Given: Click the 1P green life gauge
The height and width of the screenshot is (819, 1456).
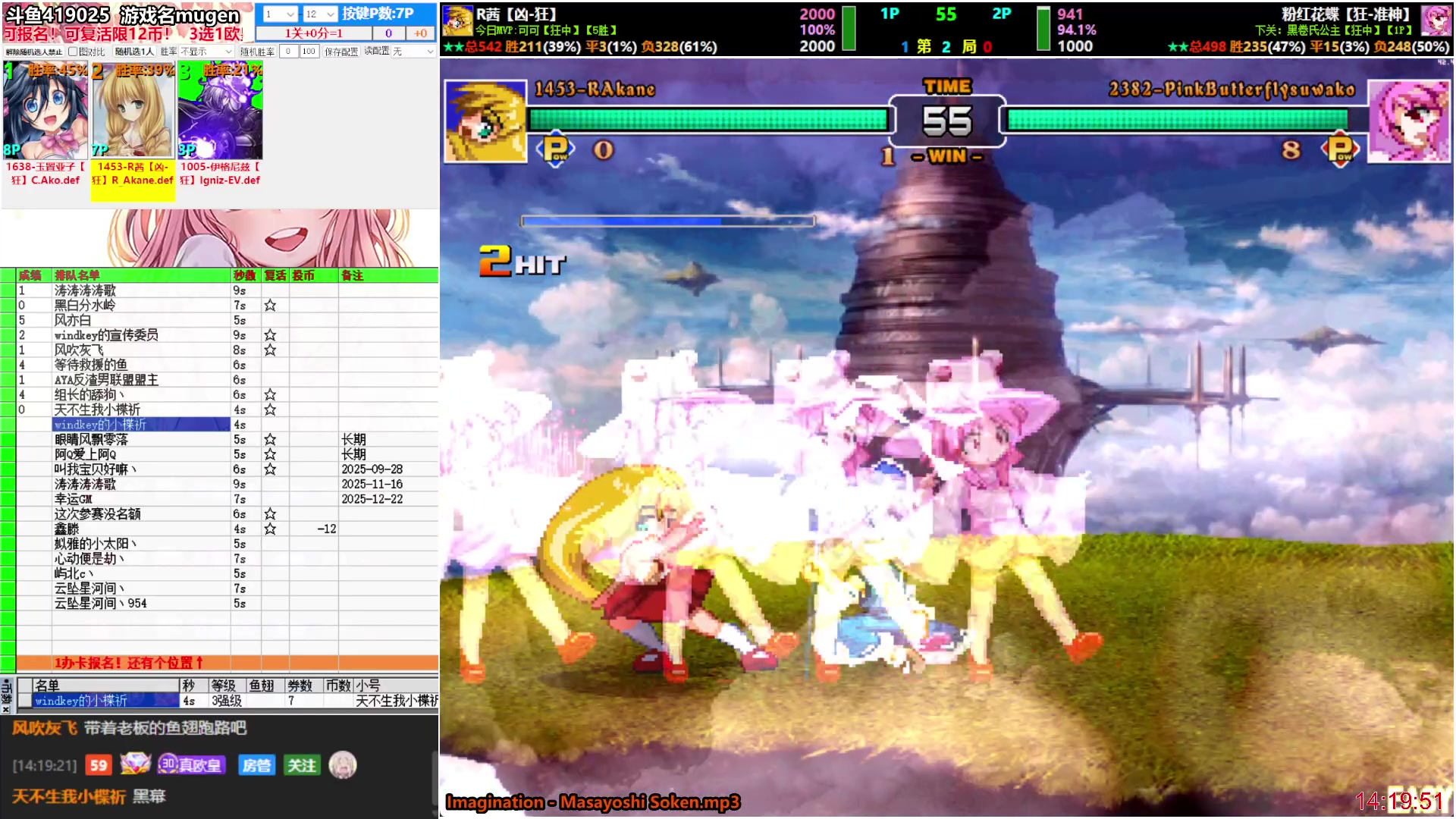Looking at the screenshot, I should pos(708,119).
